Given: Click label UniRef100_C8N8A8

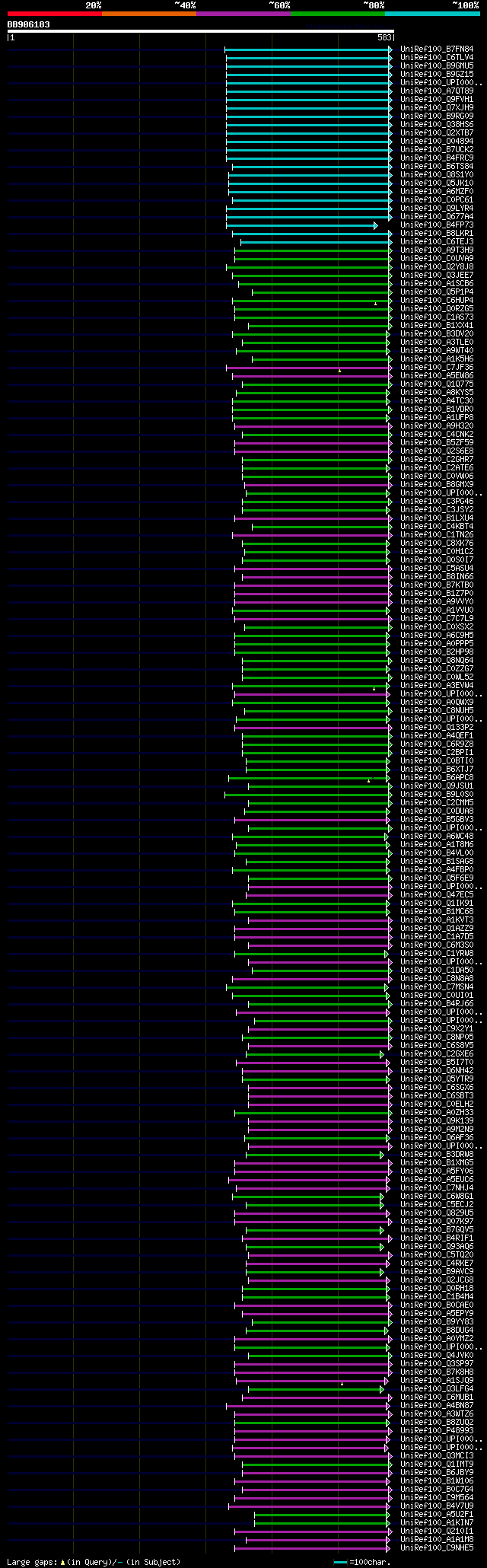Looking at the screenshot, I should pos(437,979).
